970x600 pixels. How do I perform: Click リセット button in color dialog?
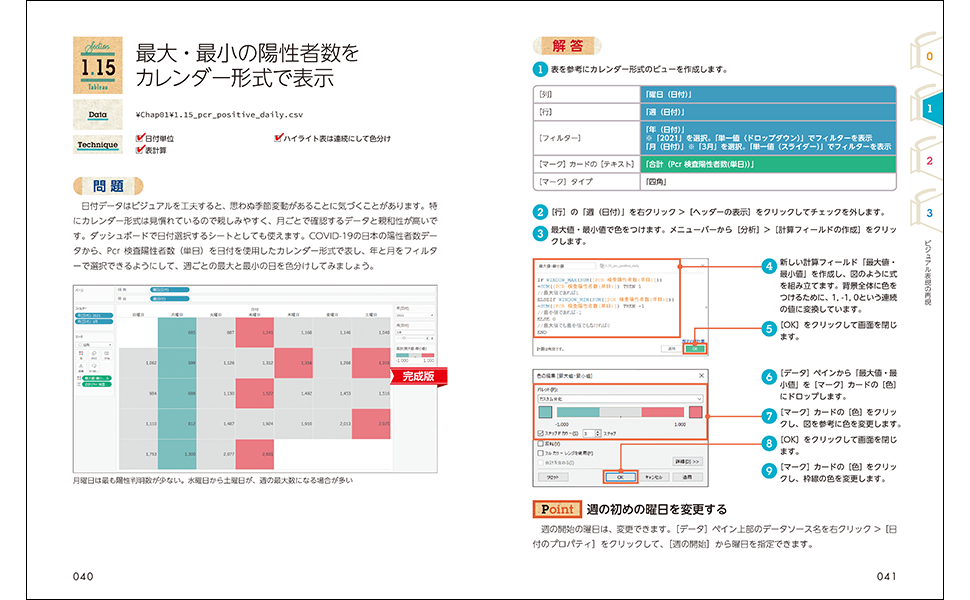(553, 477)
